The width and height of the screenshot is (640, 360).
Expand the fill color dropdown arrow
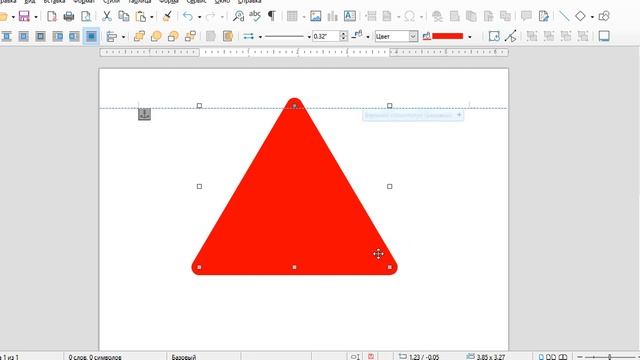point(470,37)
